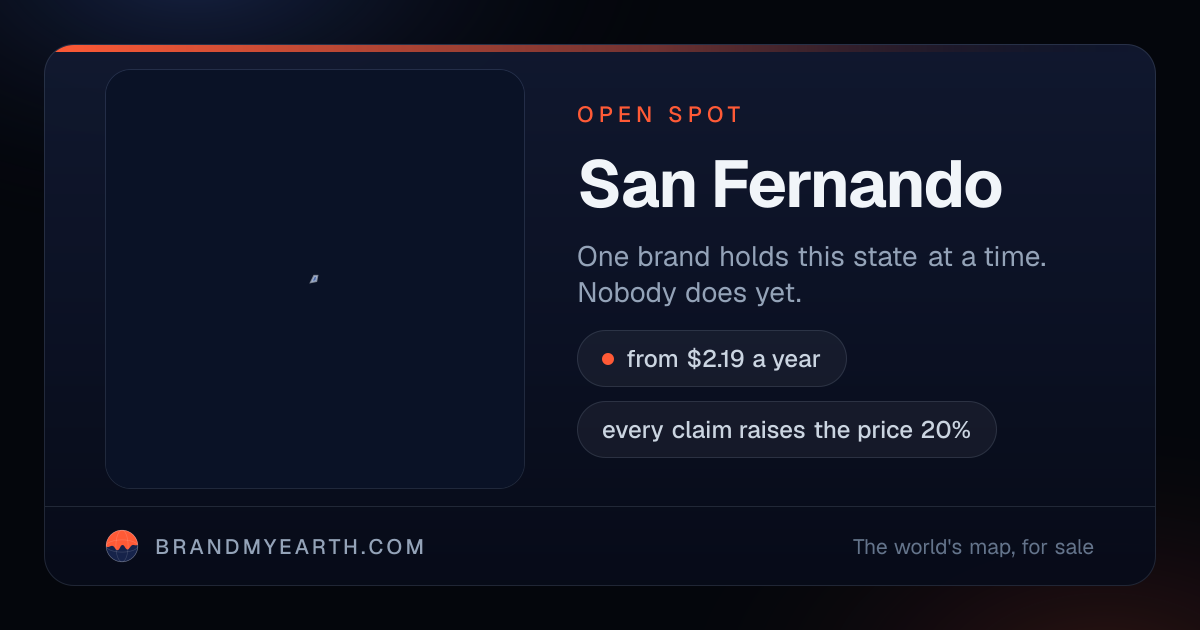Viewport: 1200px width, 630px height.
Task: Click "The world's map, for sale" tagline
Action: tap(973, 547)
